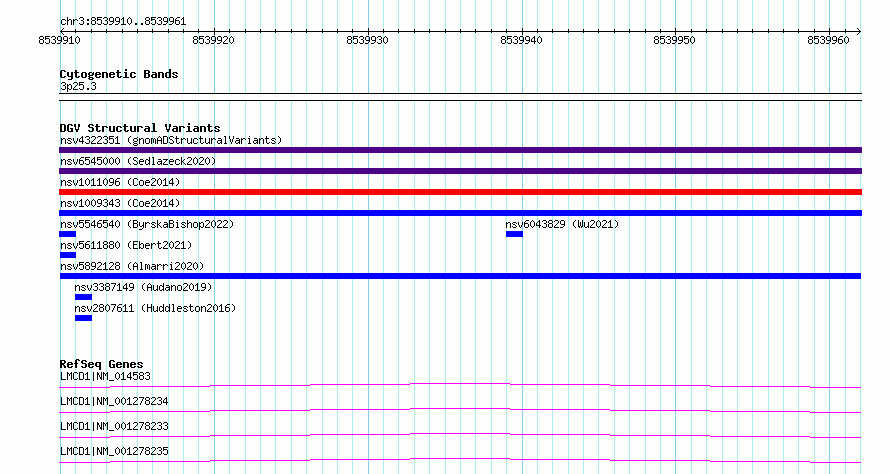Click the nsv1009343 Coe2014 label
The height and width of the screenshot is (474, 890).
click(120, 203)
